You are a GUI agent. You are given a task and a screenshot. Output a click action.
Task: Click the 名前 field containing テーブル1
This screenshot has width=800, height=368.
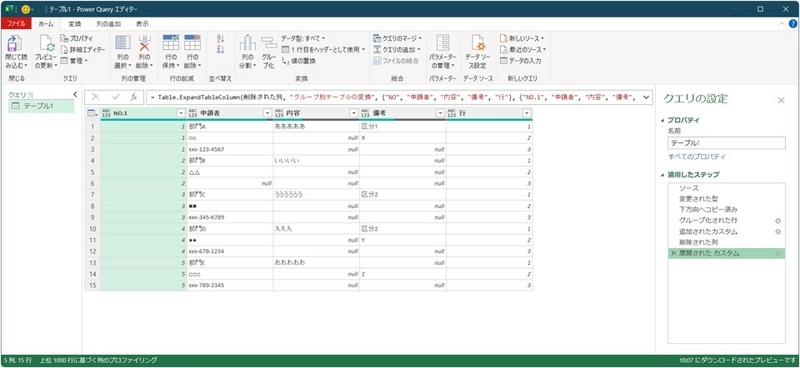pos(727,143)
